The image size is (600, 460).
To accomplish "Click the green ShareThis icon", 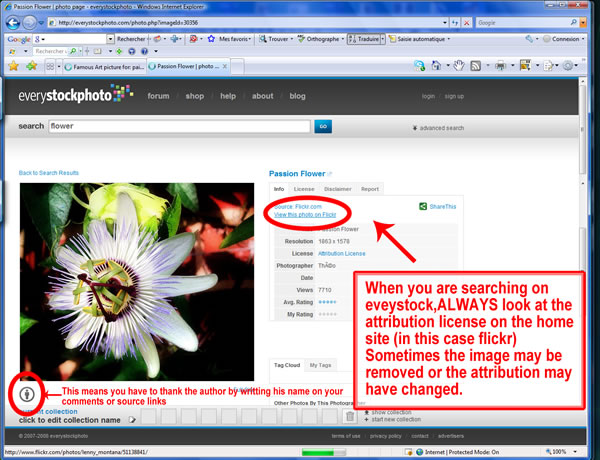I will (x=423, y=207).
